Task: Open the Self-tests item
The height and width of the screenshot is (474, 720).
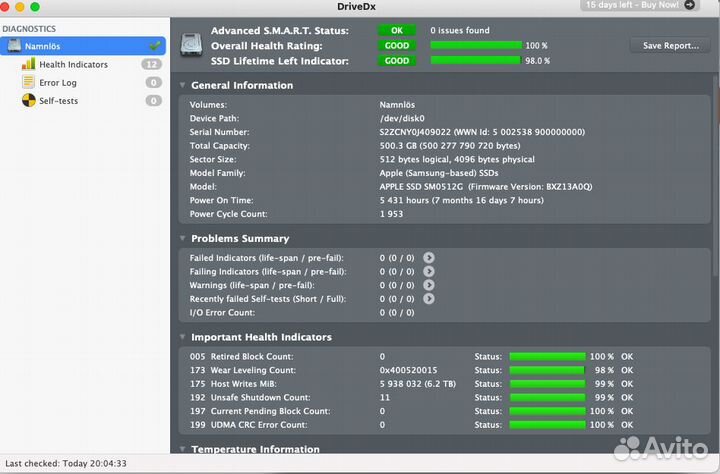Action: (x=58, y=101)
